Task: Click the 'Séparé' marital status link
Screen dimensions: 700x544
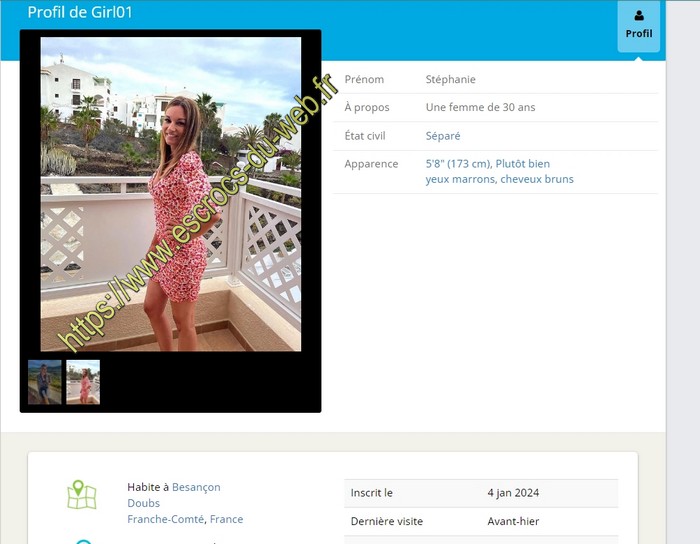Action: point(443,136)
